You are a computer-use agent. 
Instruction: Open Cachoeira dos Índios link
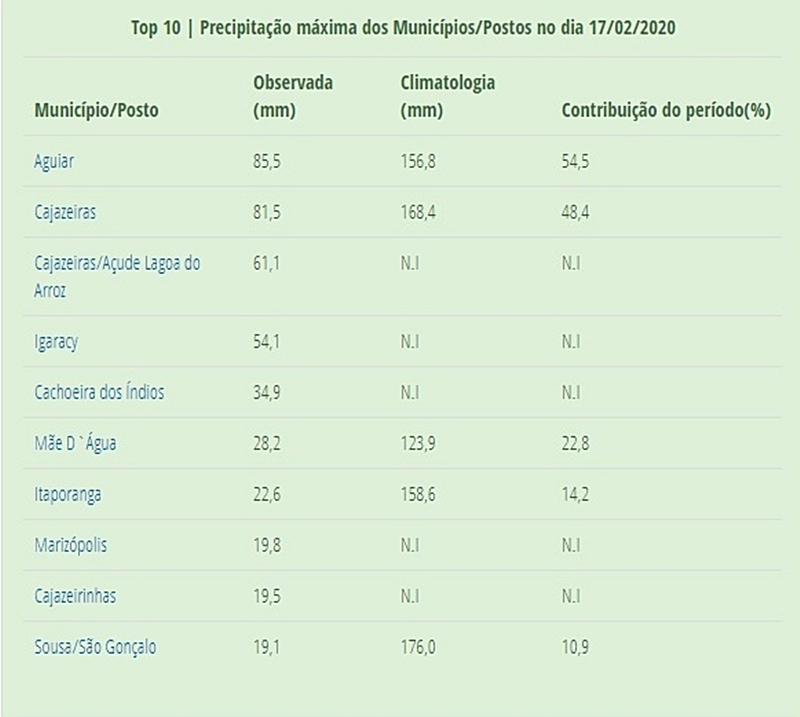(98, 392)
